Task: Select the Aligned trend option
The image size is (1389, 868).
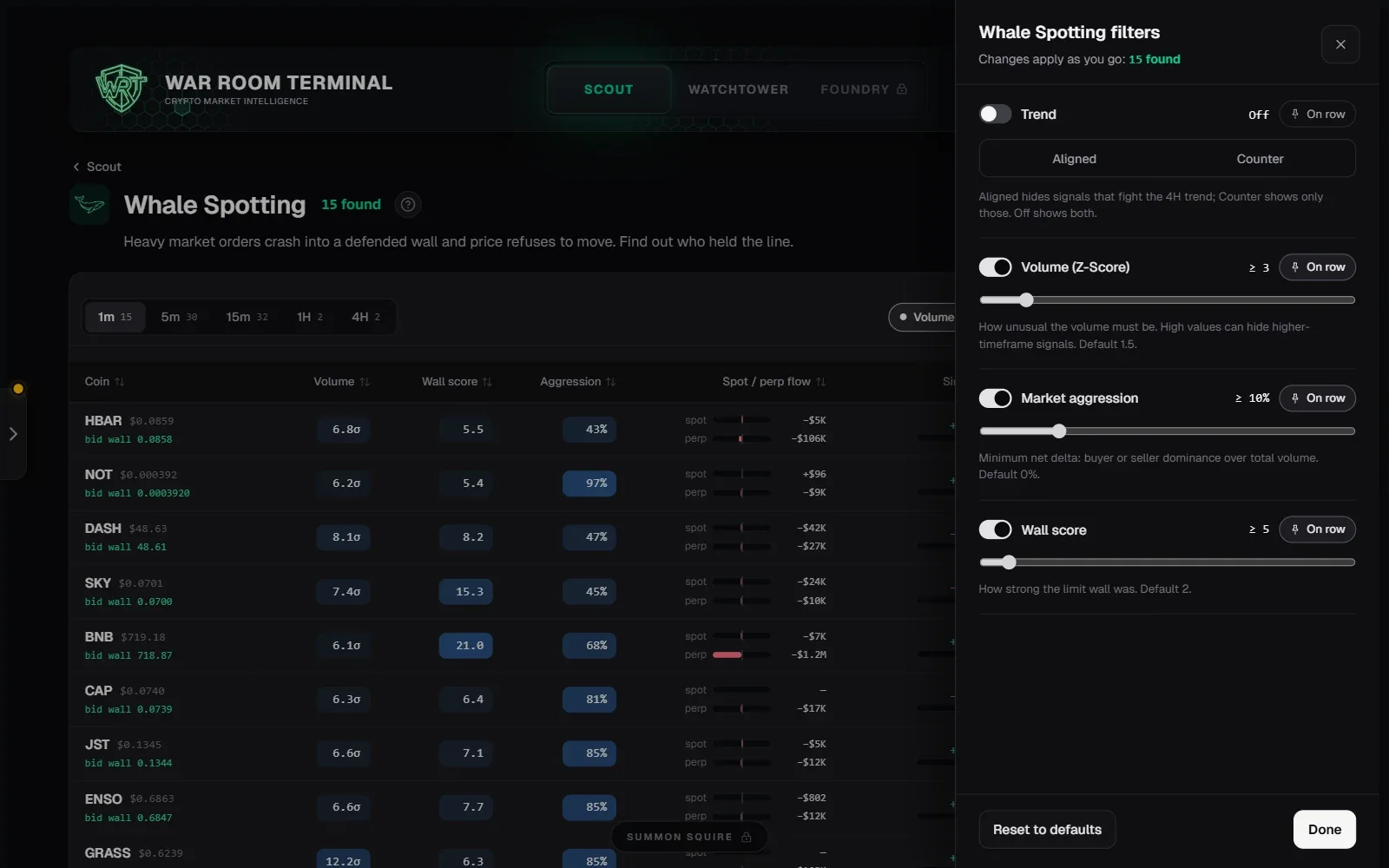Action: click(1074, 159)
